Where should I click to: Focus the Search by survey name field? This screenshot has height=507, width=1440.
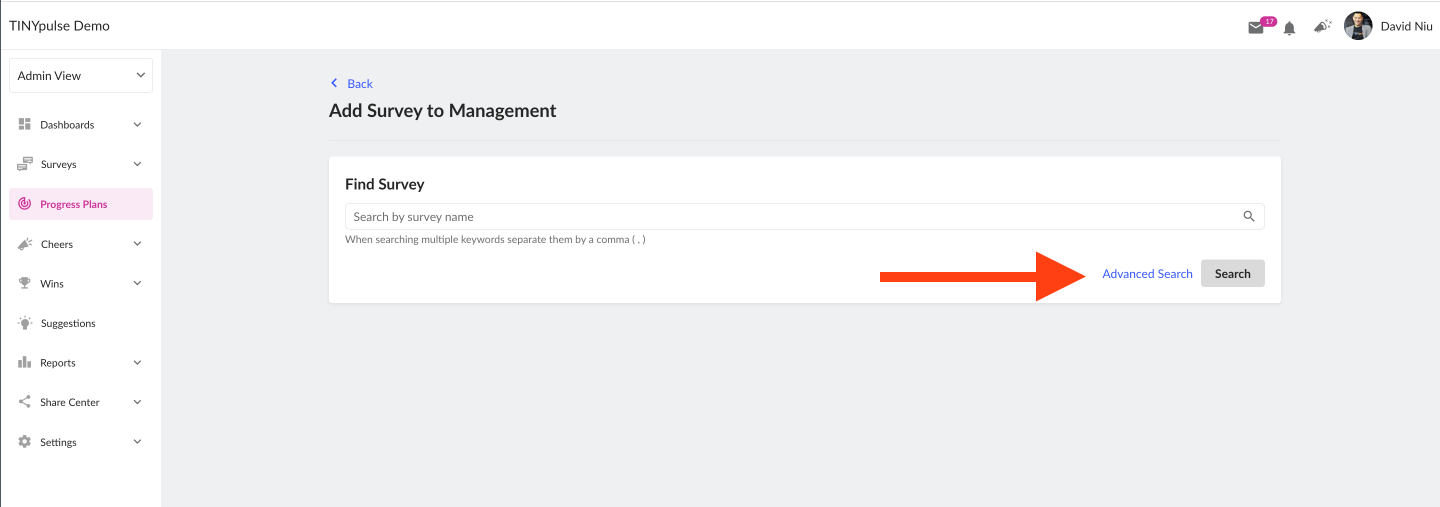point(804,216)
